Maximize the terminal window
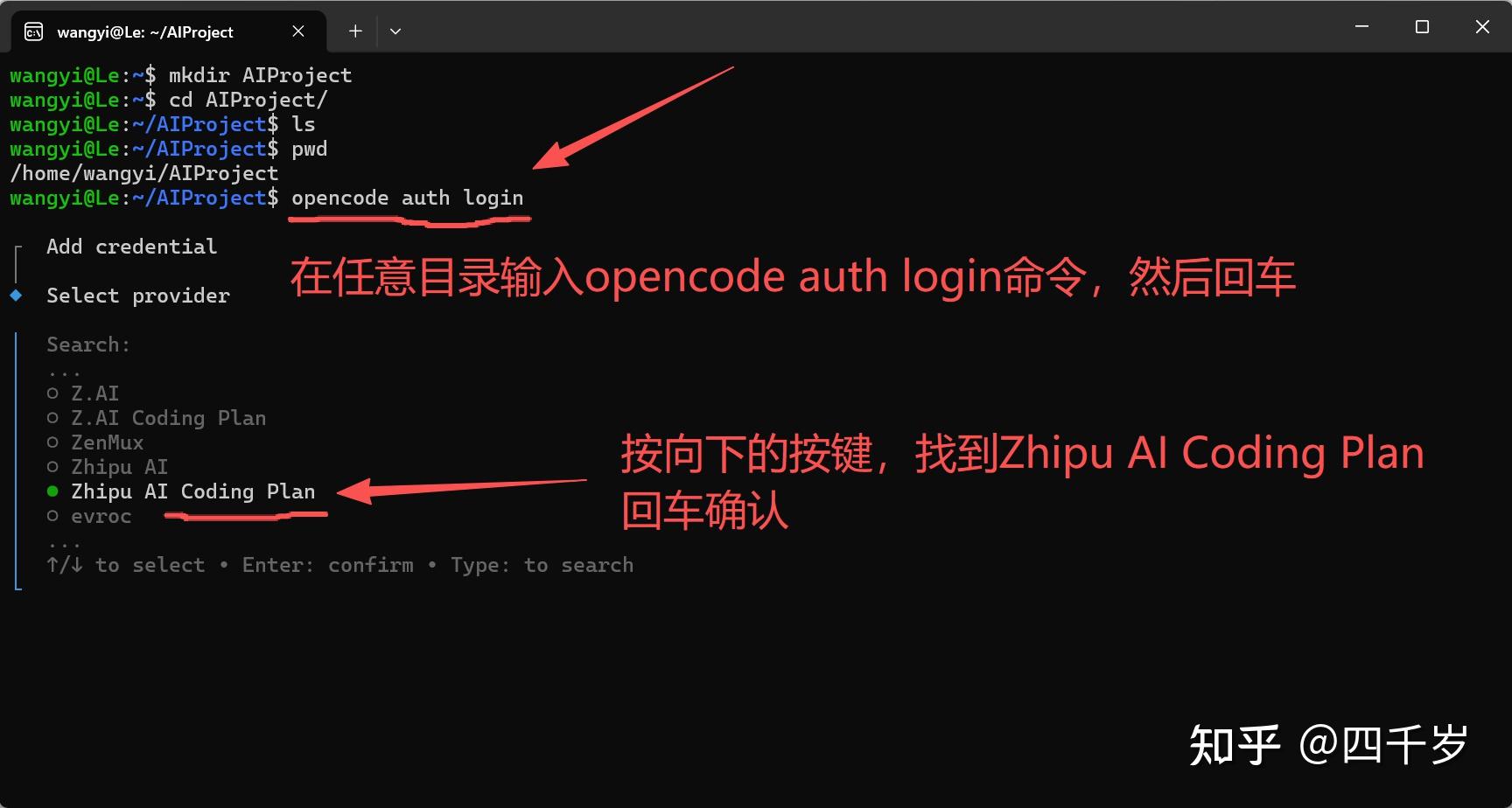1512x808 pixels. coord(1422,27)
